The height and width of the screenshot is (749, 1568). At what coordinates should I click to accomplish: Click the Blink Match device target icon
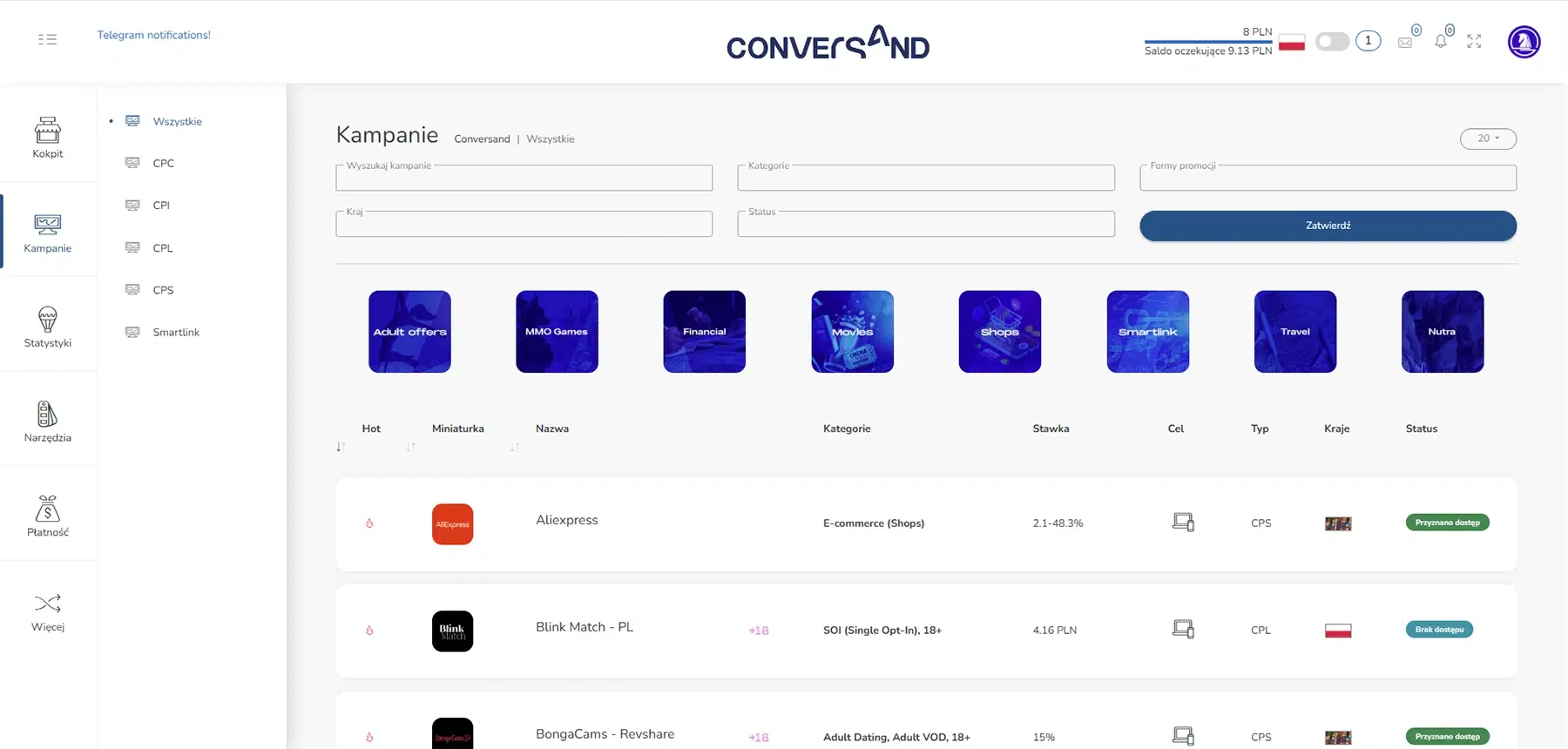(1183, 629)
